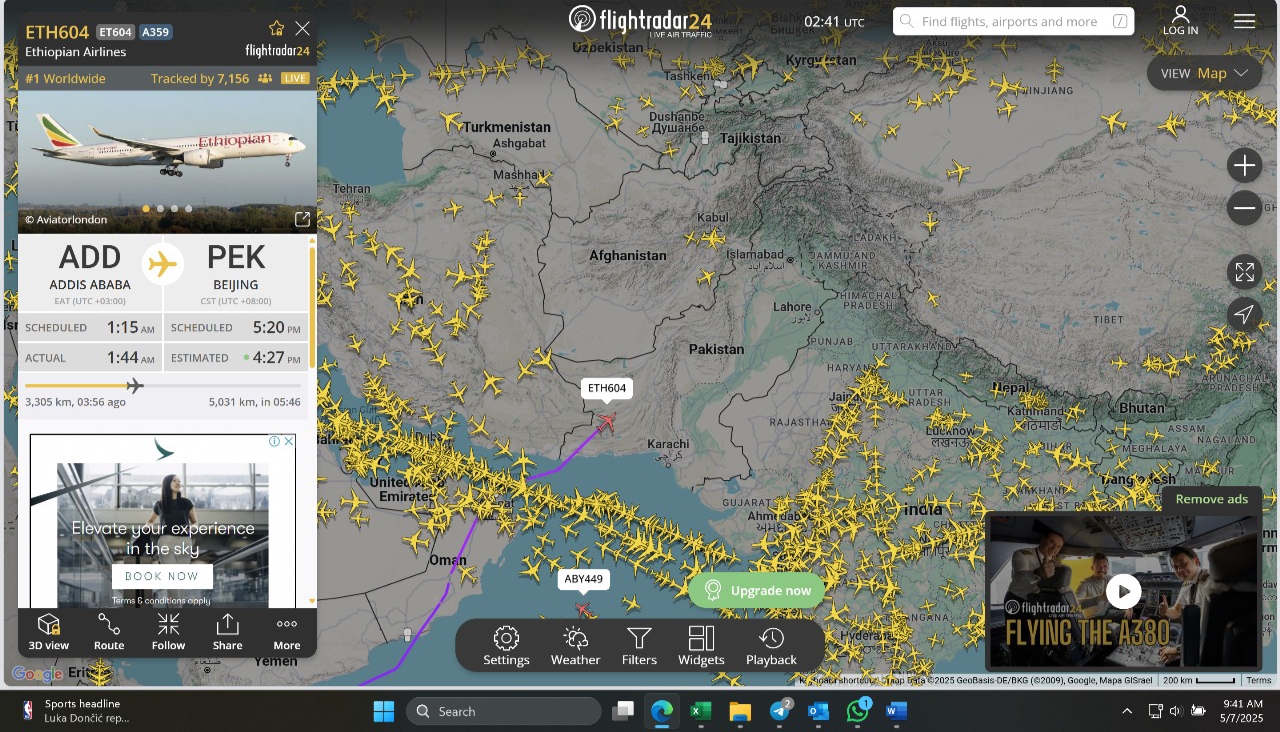The image size is (1280, 732).
Task: Open the hamburger main menu
Action: (x=1244, y=21)
